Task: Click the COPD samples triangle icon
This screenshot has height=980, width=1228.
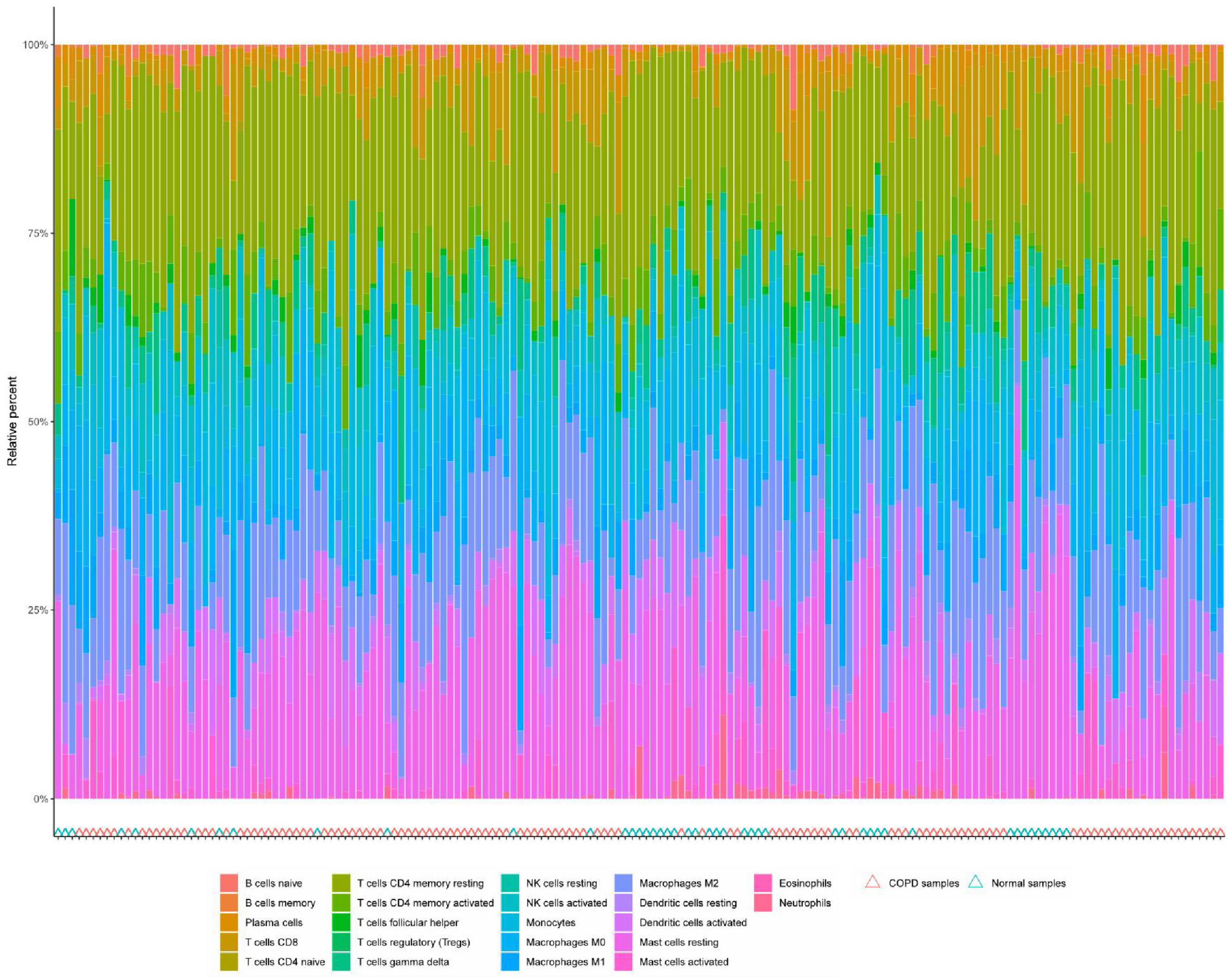Action: pos(873,882)
